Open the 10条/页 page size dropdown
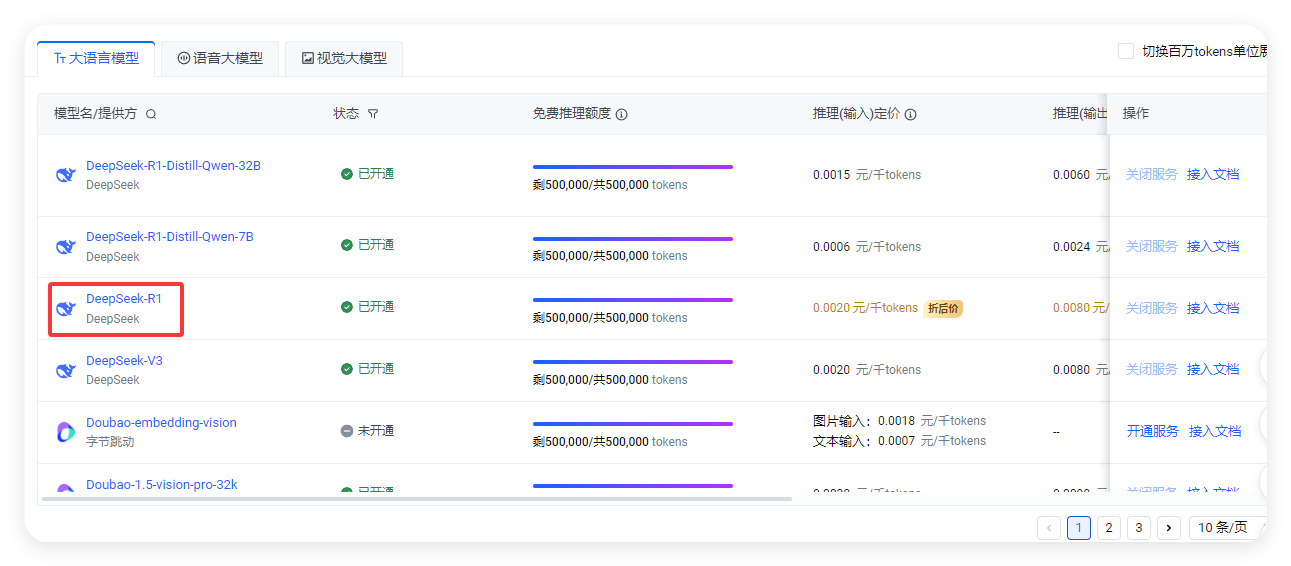 click(x=1226, y=527)
